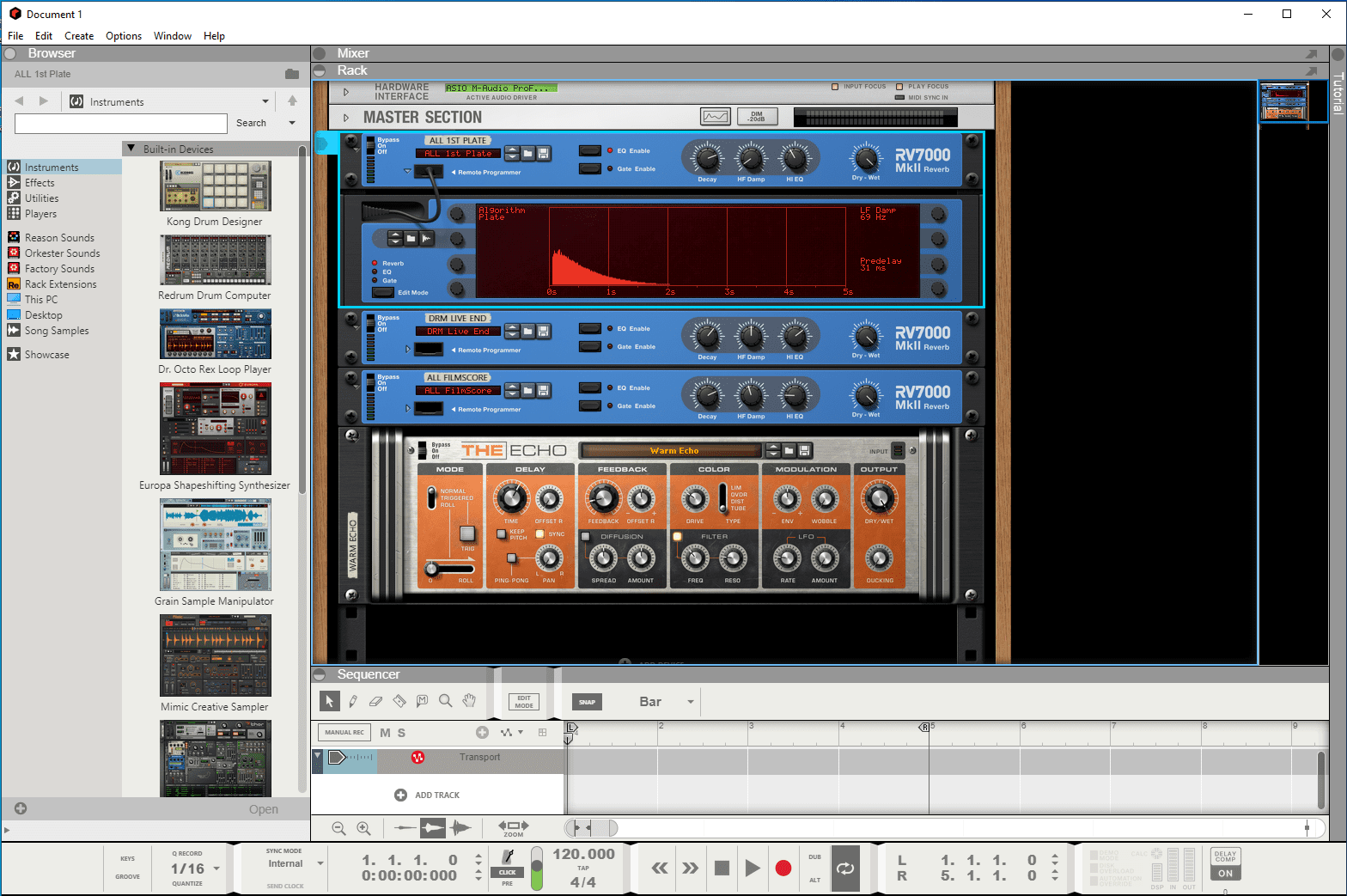Open the Create menu
Viewport: 1347px width, 896px height.
point(79,36)
